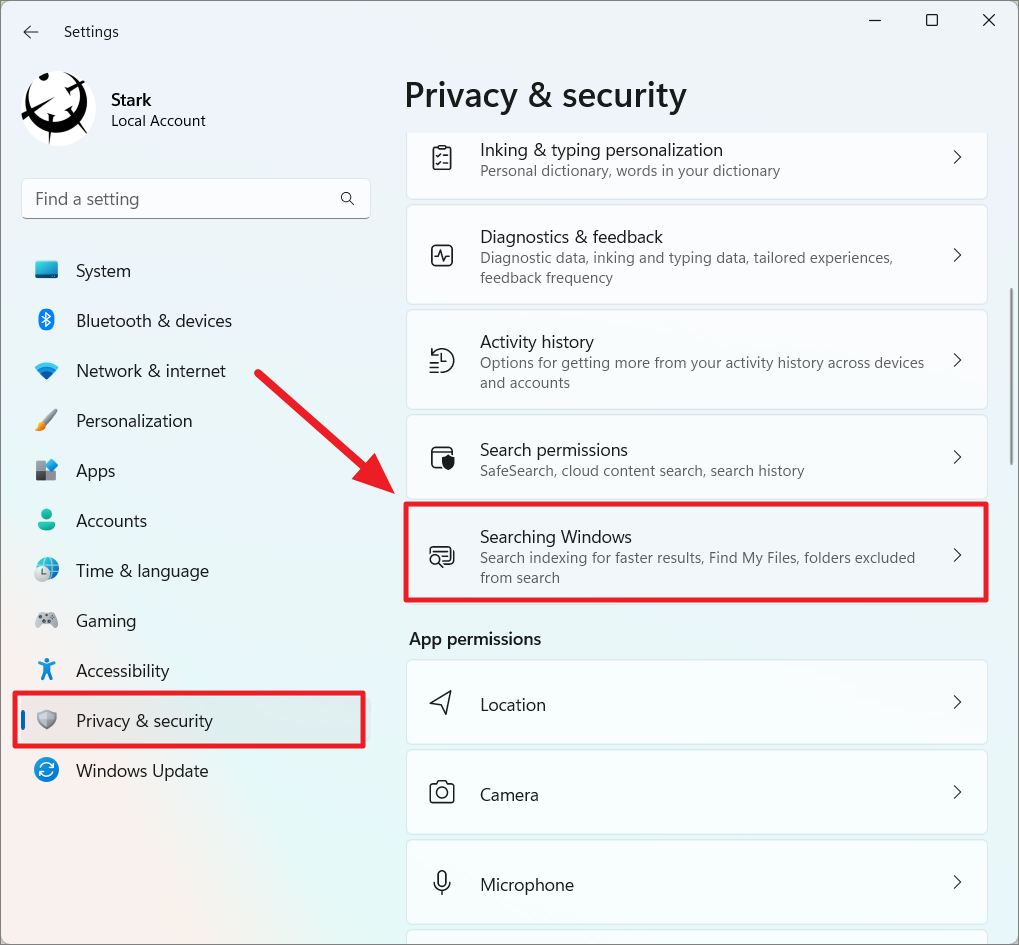The image size is (1019, 945).
Task: Click the Accessibility figure icon
Action: coord(46,669)
